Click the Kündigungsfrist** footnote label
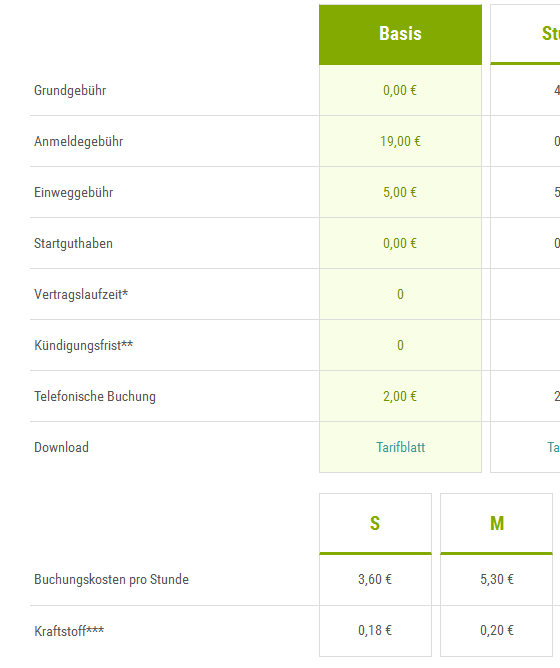The width and height of the screenshot is (560, 668). coord(84,346)
